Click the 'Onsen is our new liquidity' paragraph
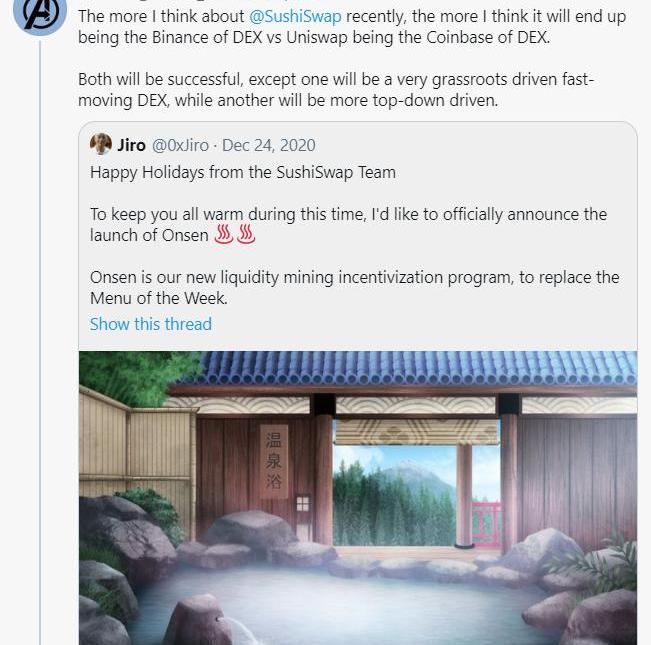The image size is (651, 645). tap(355, 287)
